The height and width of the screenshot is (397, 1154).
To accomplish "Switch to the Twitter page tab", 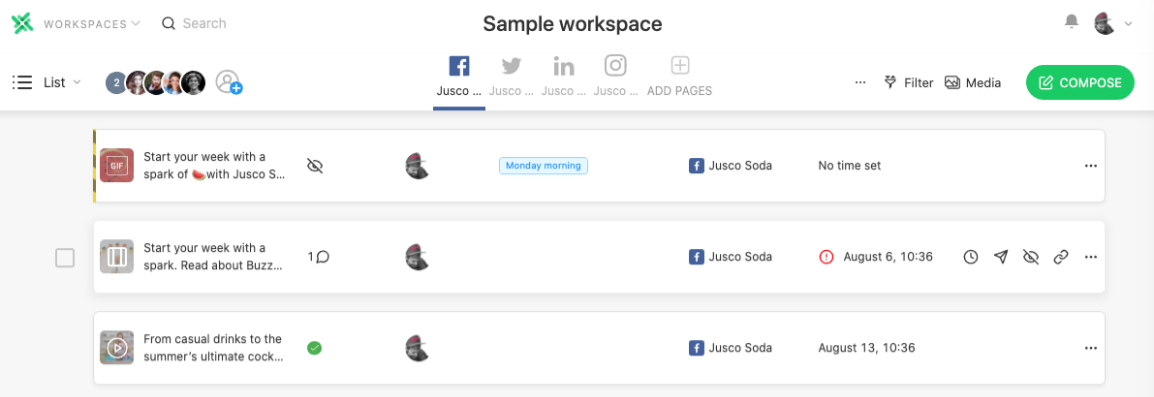I will (x=511, y=77).
